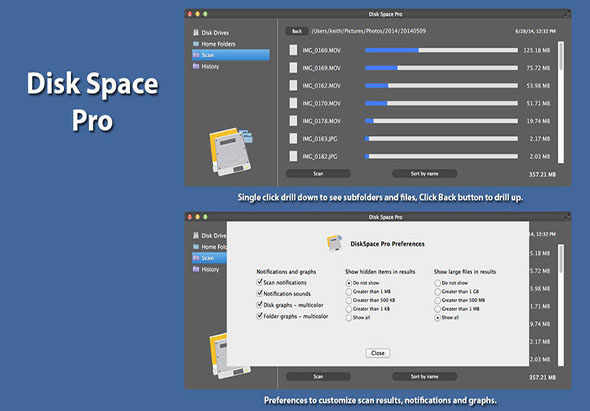
Task: Click the 75.72 MB size value
Action: (538, 68)
